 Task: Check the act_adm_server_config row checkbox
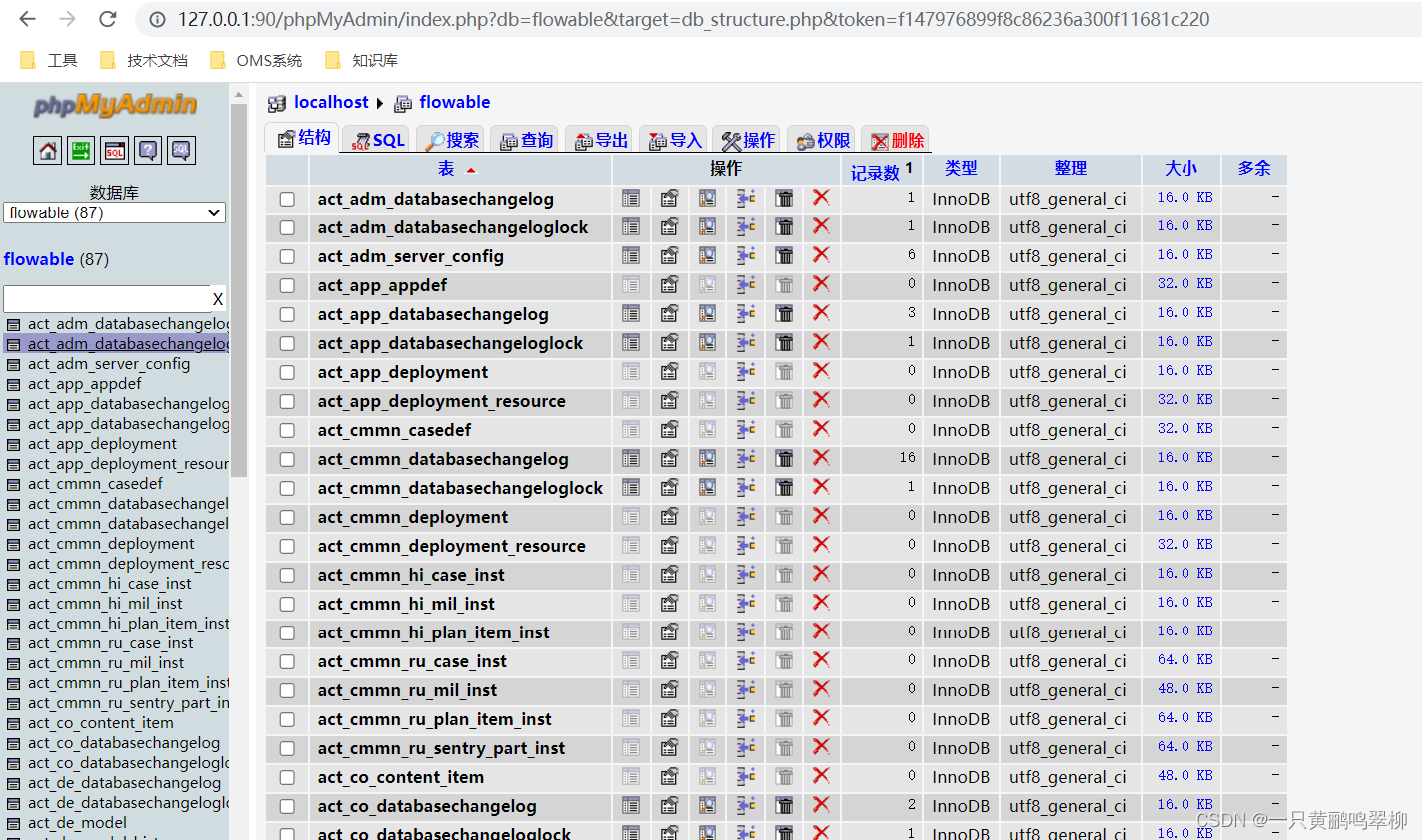coord(287,257)
